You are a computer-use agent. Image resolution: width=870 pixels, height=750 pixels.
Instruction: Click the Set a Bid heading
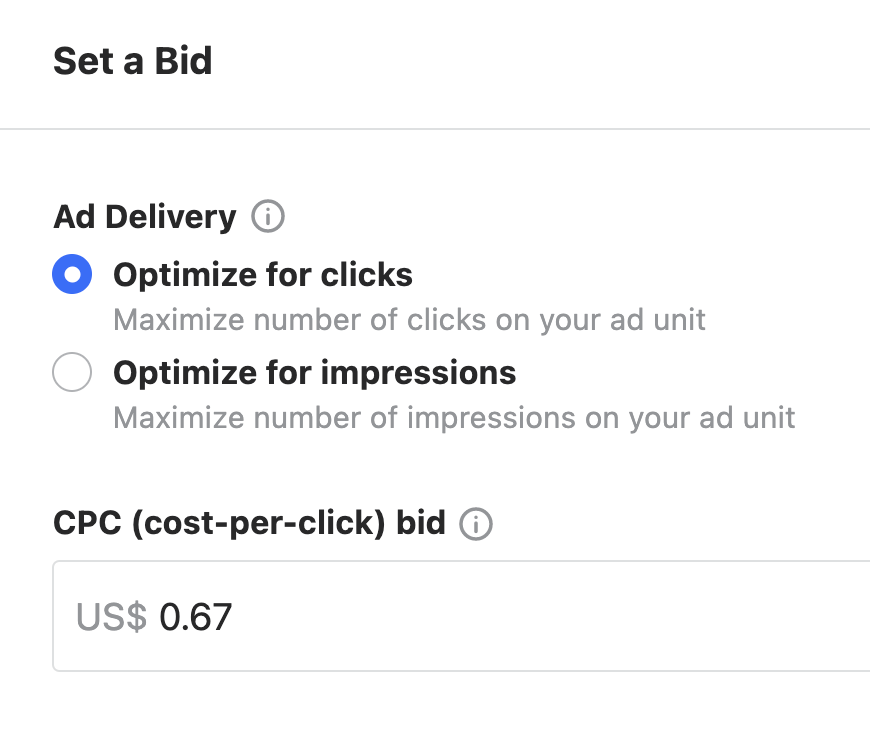[x=132, y=61]
